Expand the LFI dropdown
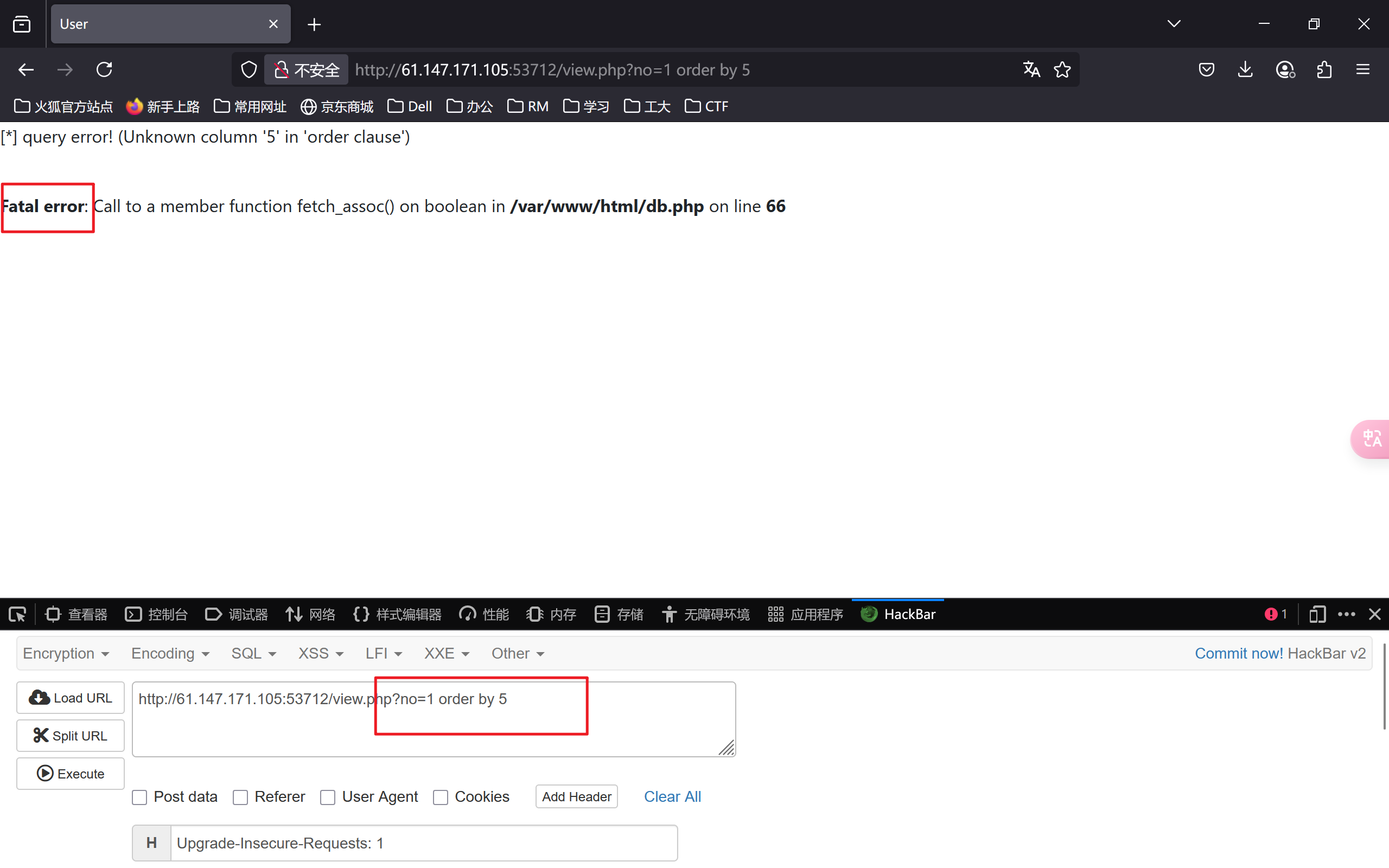Viewport: 1389px width, 868px height. 384,654
